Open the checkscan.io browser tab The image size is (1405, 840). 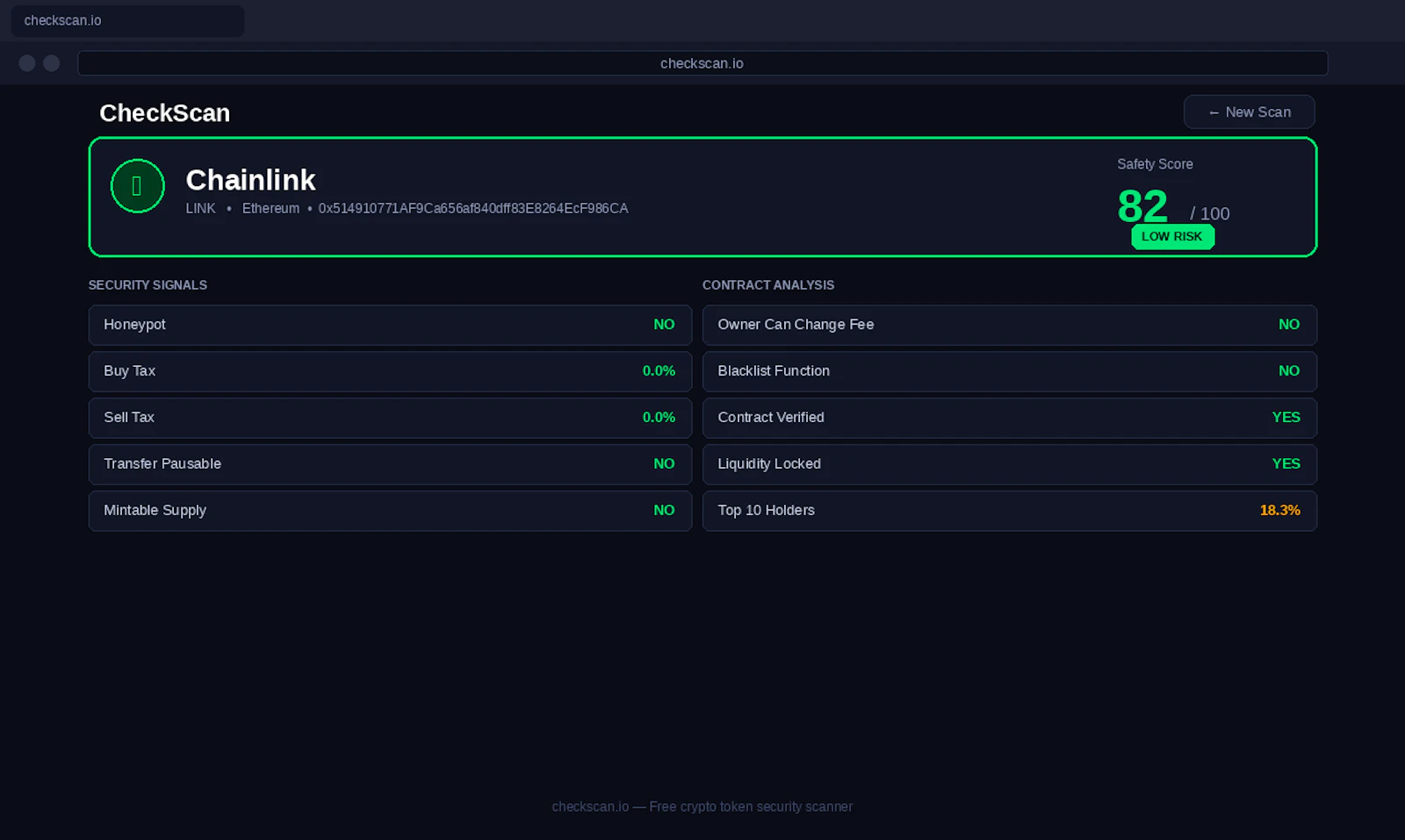pyautogui.click(x=127, y=20)
